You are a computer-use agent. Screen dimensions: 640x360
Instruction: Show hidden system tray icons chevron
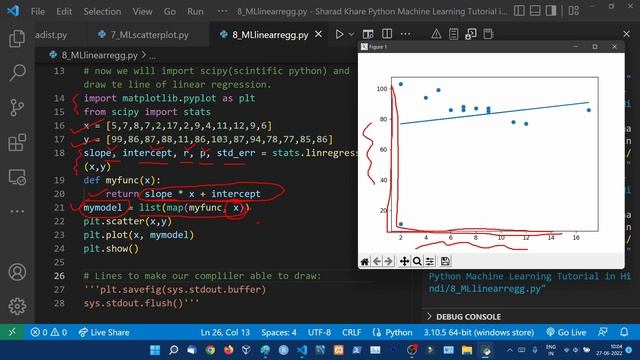pos(510,350)
